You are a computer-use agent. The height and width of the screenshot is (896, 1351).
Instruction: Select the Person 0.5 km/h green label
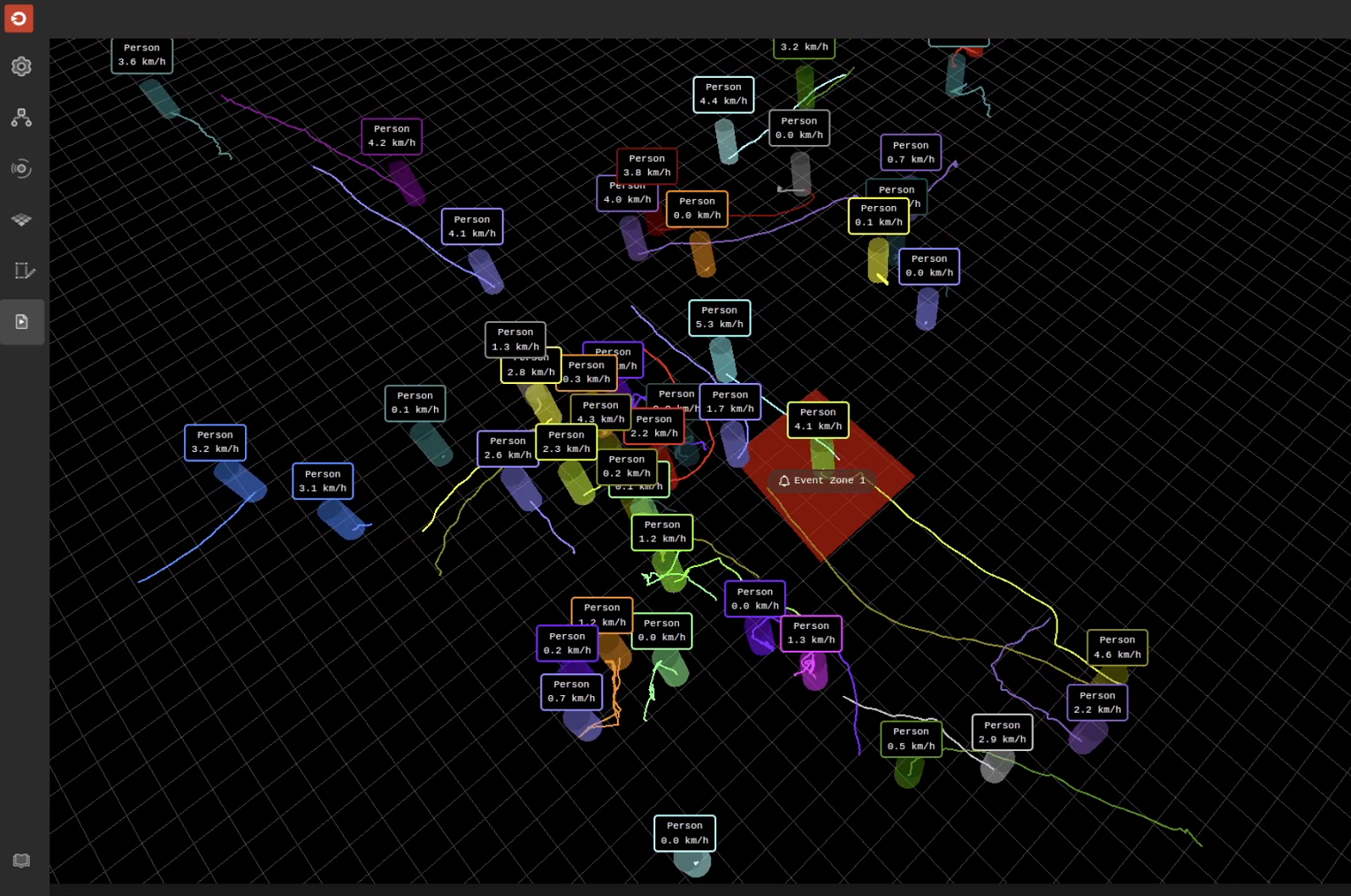910,739
